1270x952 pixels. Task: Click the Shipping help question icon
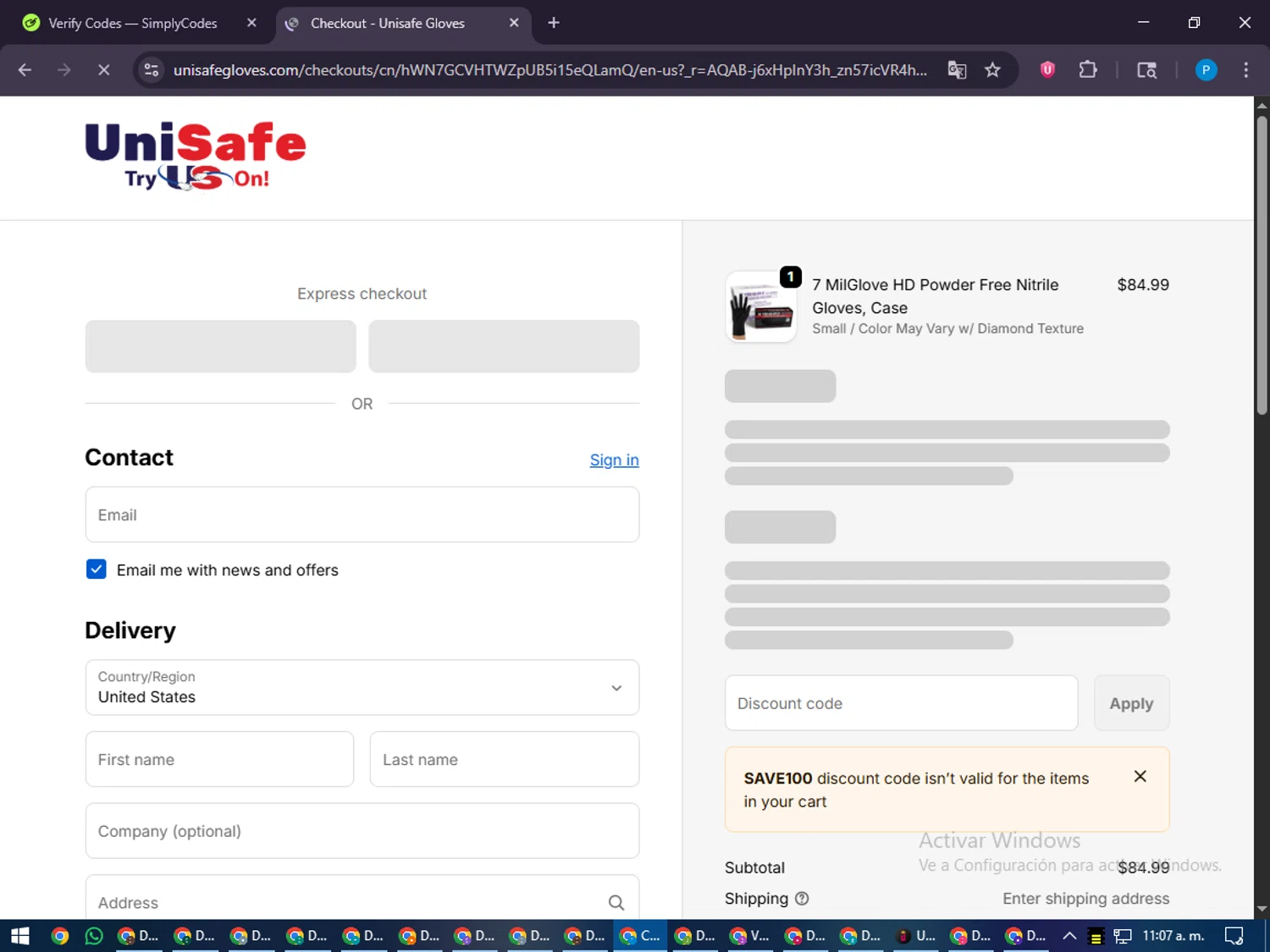[x=802, y=899]
